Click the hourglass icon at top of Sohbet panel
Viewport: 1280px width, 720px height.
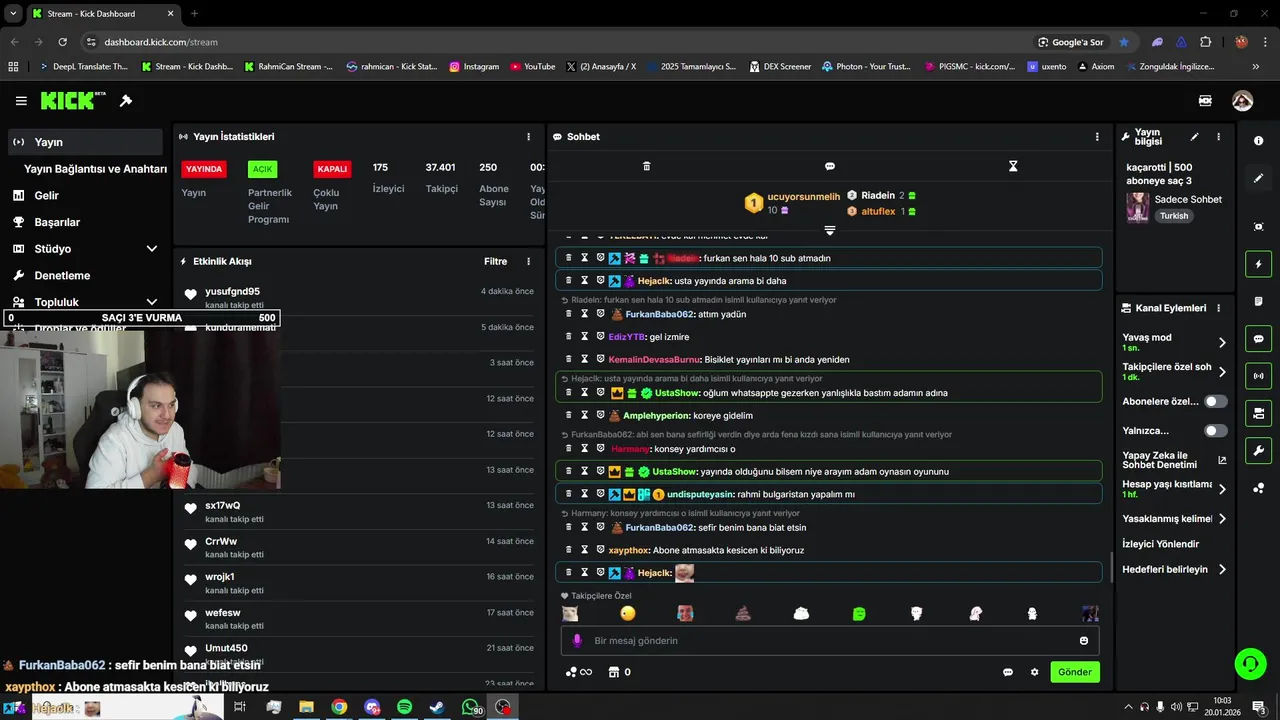[1013, 166]
